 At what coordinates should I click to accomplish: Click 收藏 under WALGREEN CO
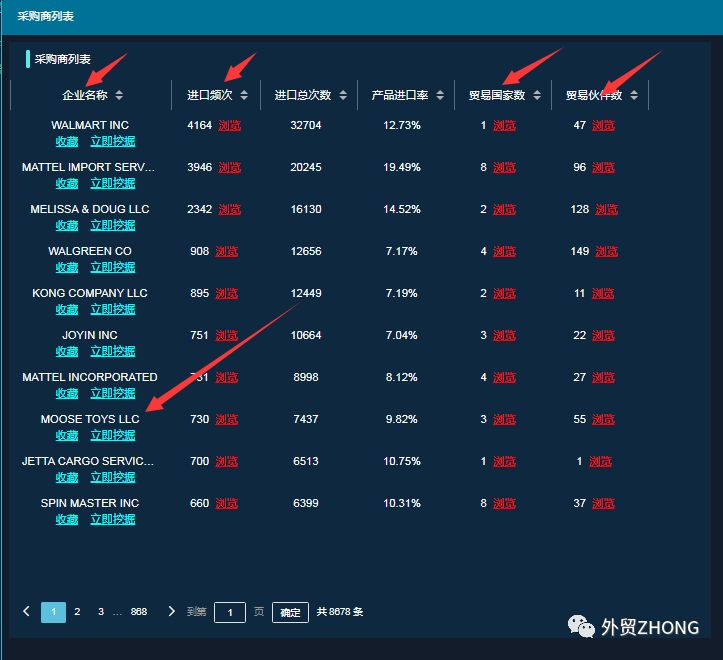coord(67,268)
